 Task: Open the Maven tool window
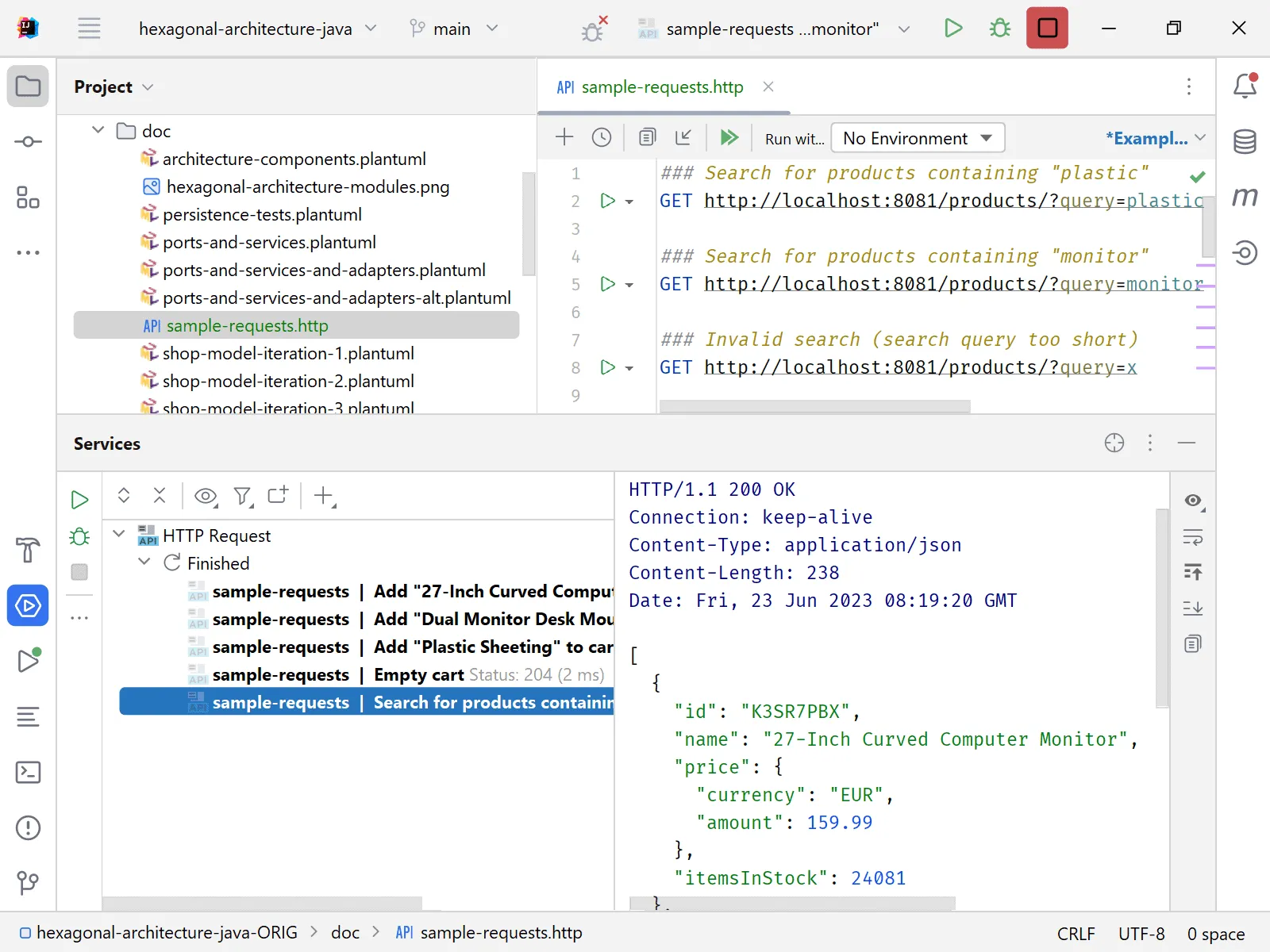click(1245, 197)
